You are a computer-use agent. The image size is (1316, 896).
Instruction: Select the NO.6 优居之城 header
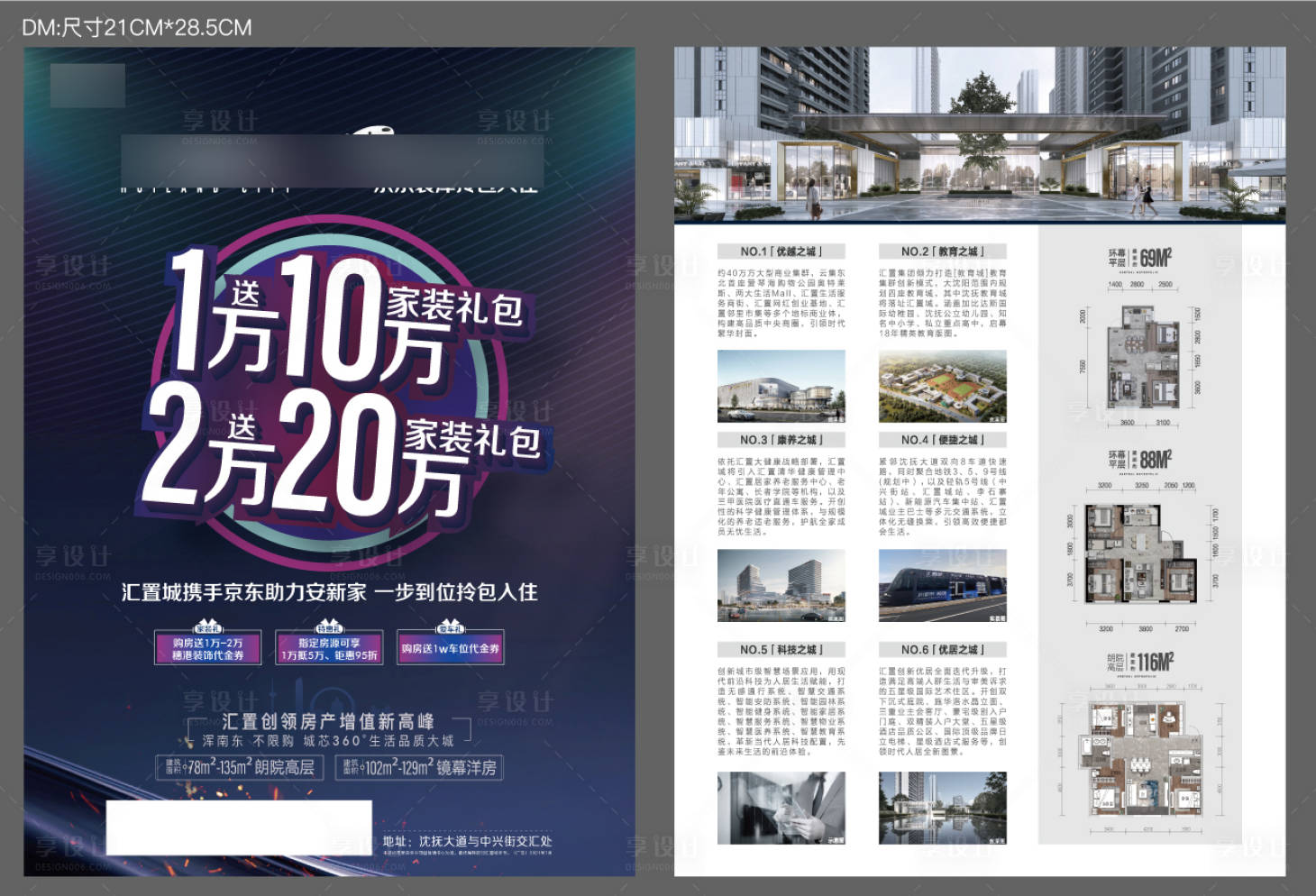pos(942,649)
